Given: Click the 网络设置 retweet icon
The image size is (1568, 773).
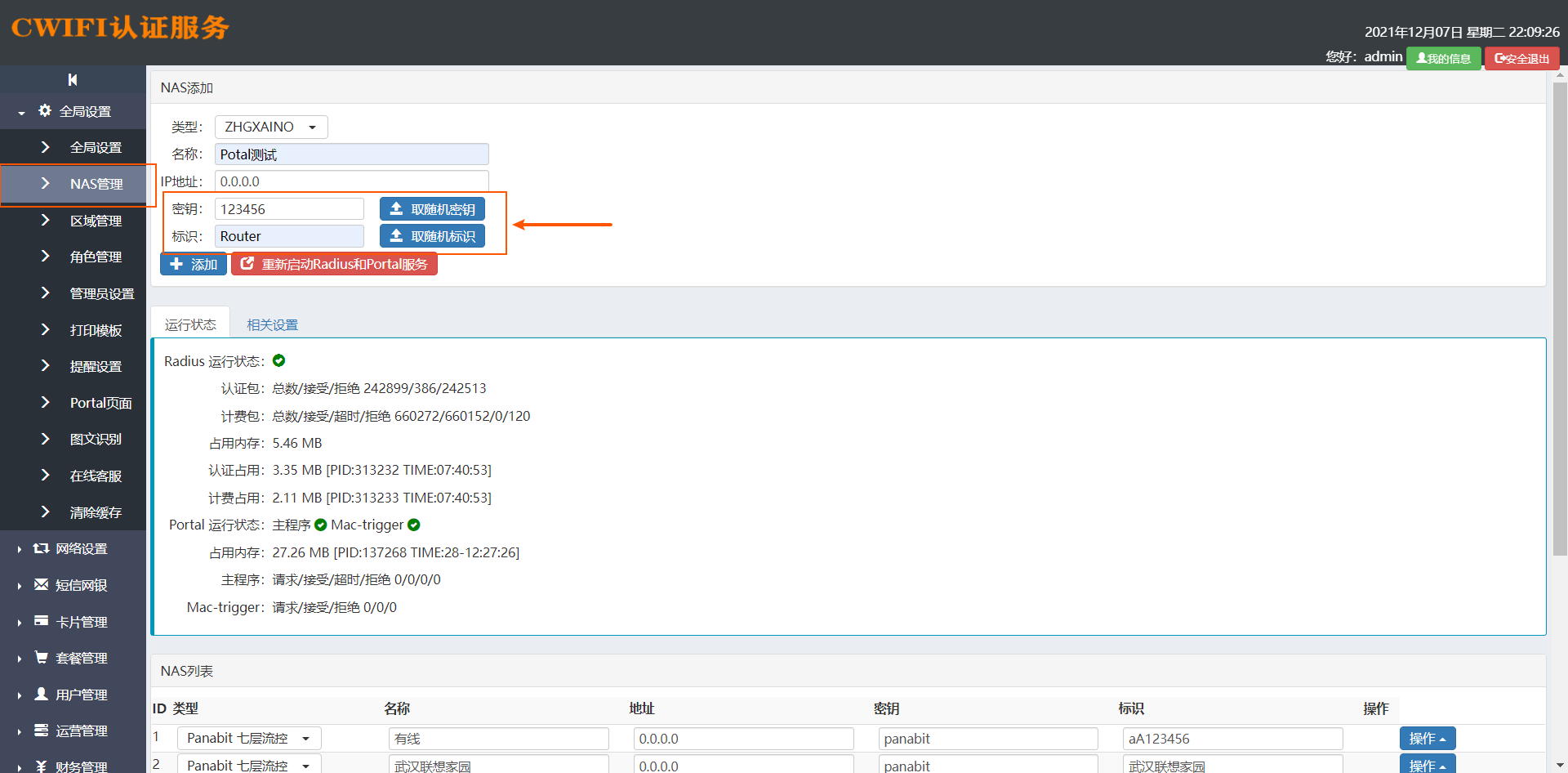Looking at the screenshot, I should pyautogui.click(x=41, y=548).
